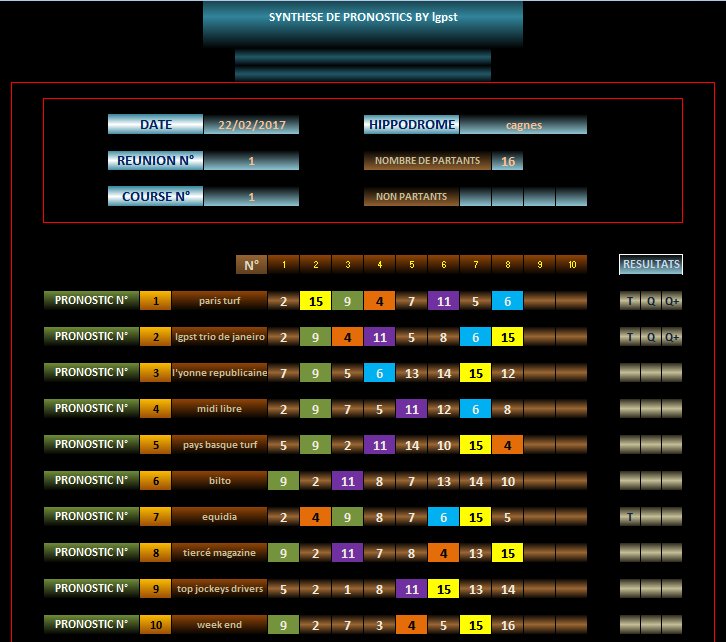Click the green 9 cell in tiercé magazine row
Image resolution: width=726 pixels, height=642 pixels.
coord(283,553)
